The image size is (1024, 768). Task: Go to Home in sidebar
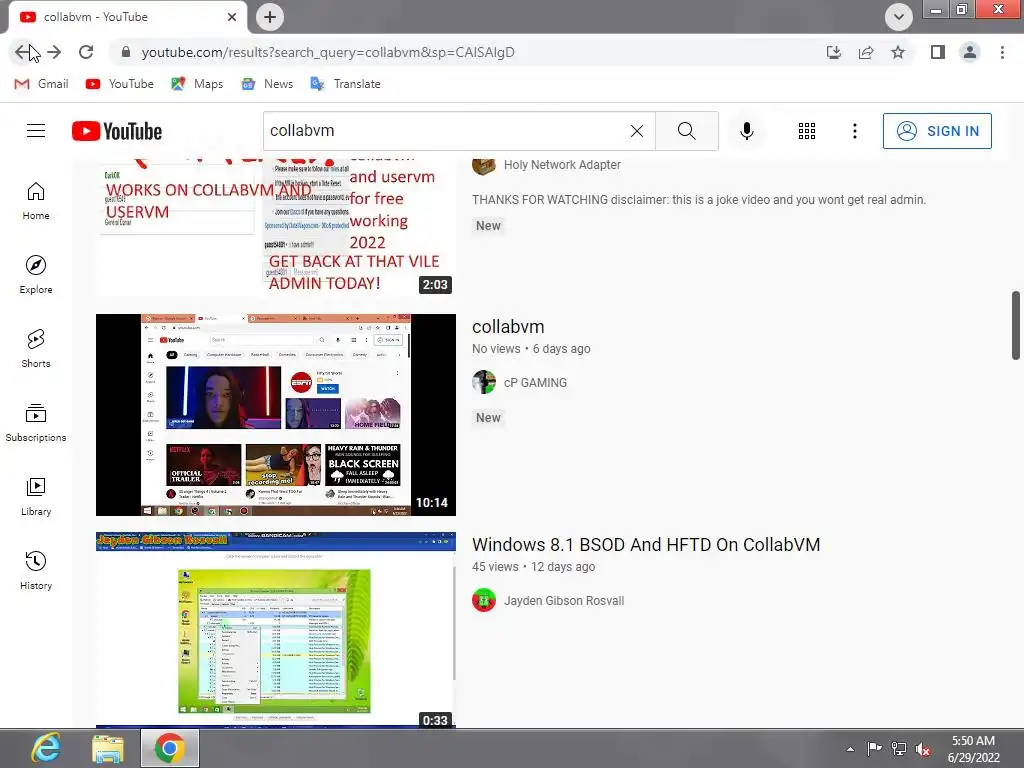pyautogui.click(x=36, y=201)
